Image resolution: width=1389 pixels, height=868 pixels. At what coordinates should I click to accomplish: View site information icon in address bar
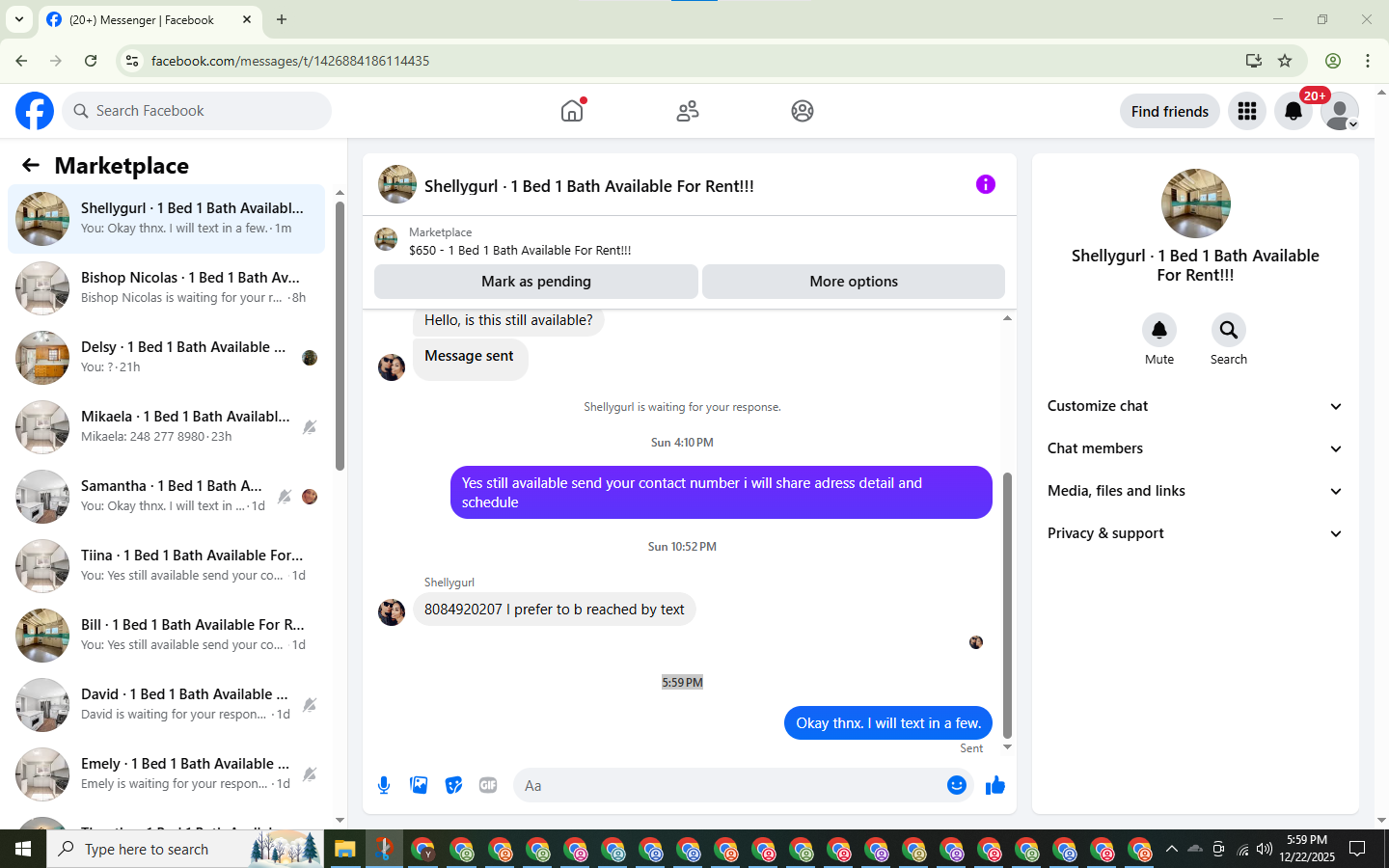[132, 61]
